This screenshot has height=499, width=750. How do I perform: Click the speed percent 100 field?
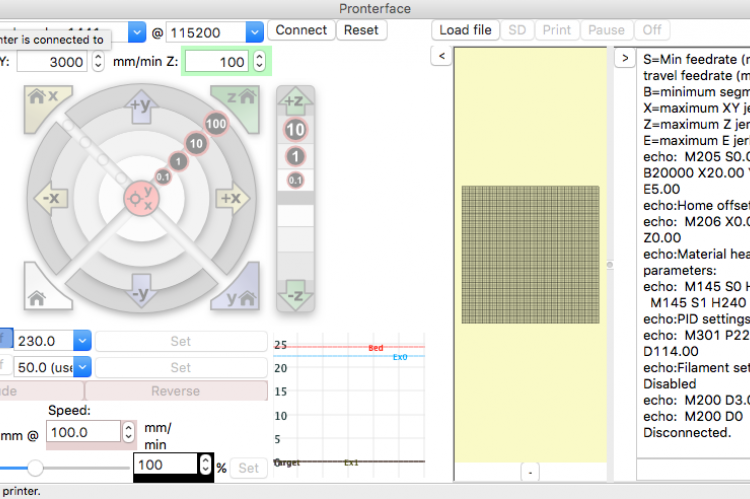coord(165,465)
